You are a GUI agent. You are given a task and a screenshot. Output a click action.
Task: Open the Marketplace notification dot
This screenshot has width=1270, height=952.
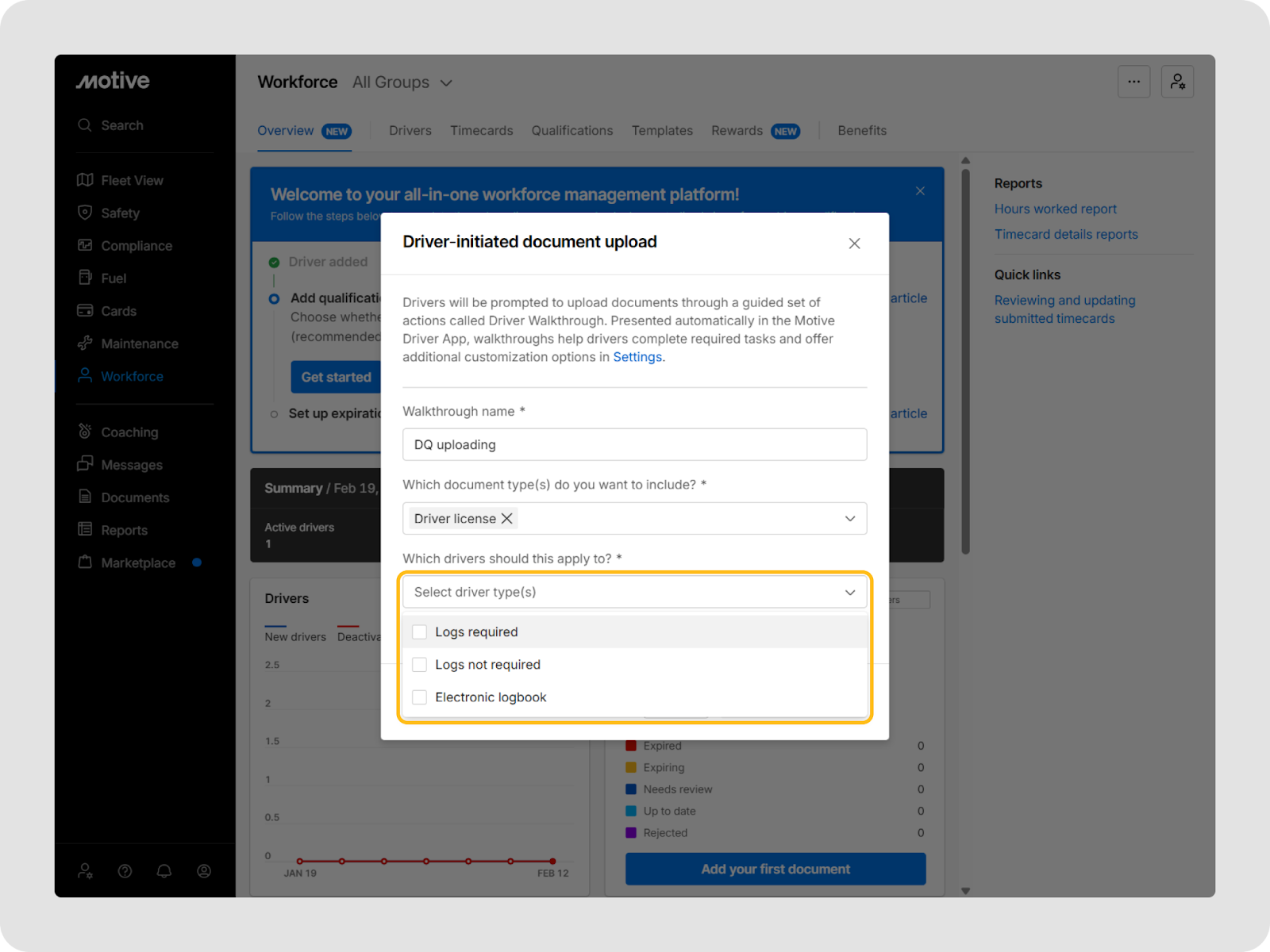197,562
